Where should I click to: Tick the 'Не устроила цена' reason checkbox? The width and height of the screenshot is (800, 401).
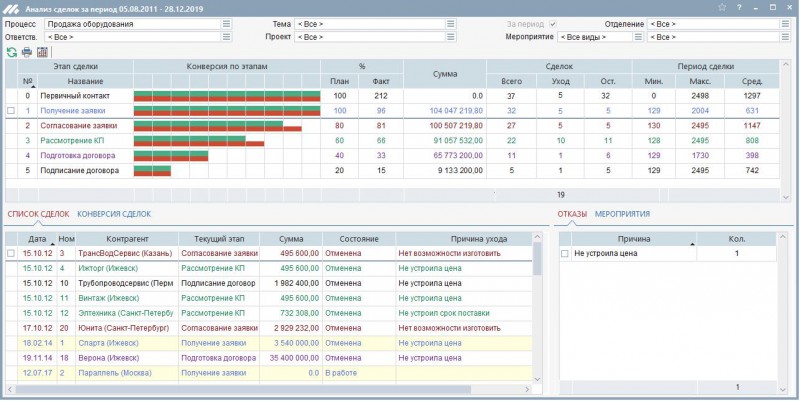click(x=565, y=255)
